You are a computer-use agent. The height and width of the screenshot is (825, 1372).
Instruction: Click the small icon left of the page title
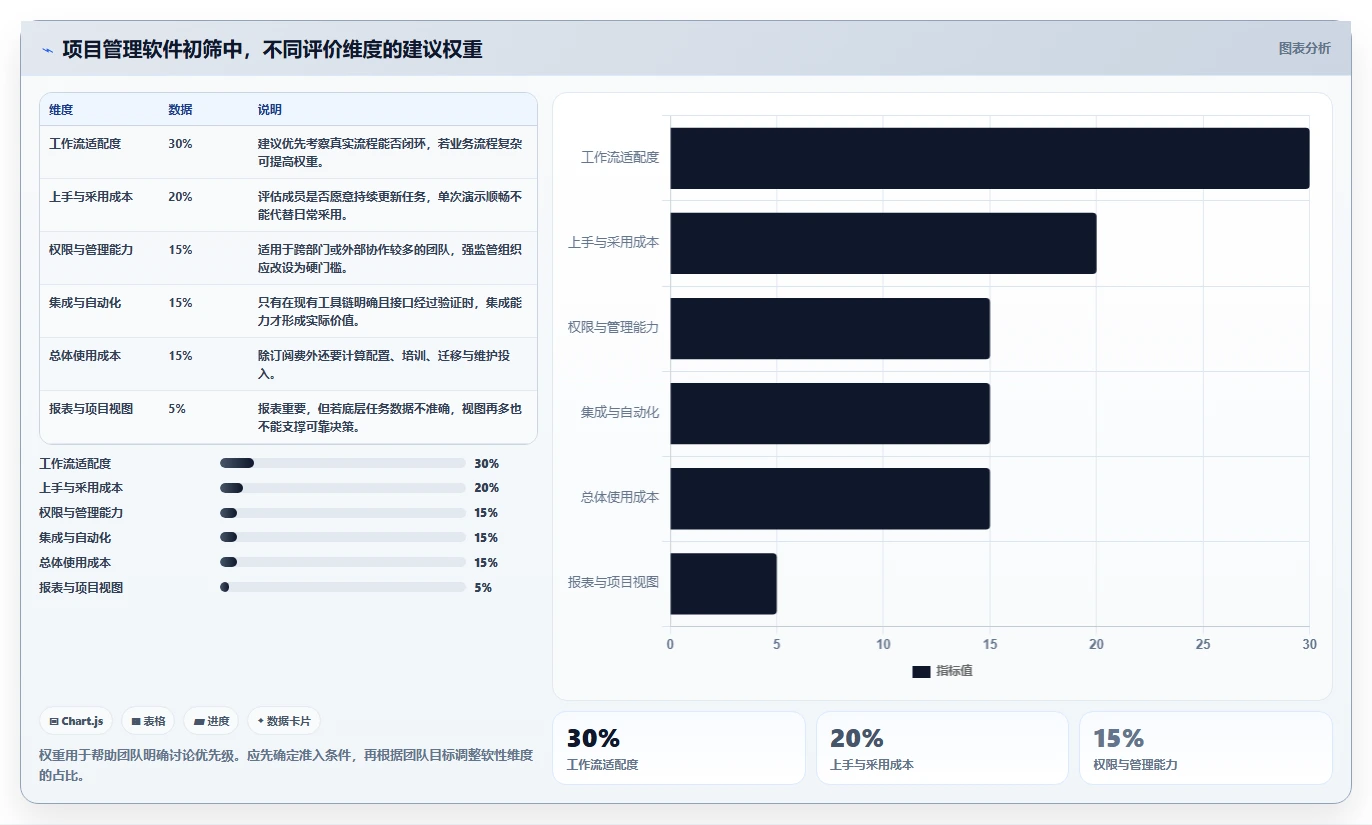[47, 50]
